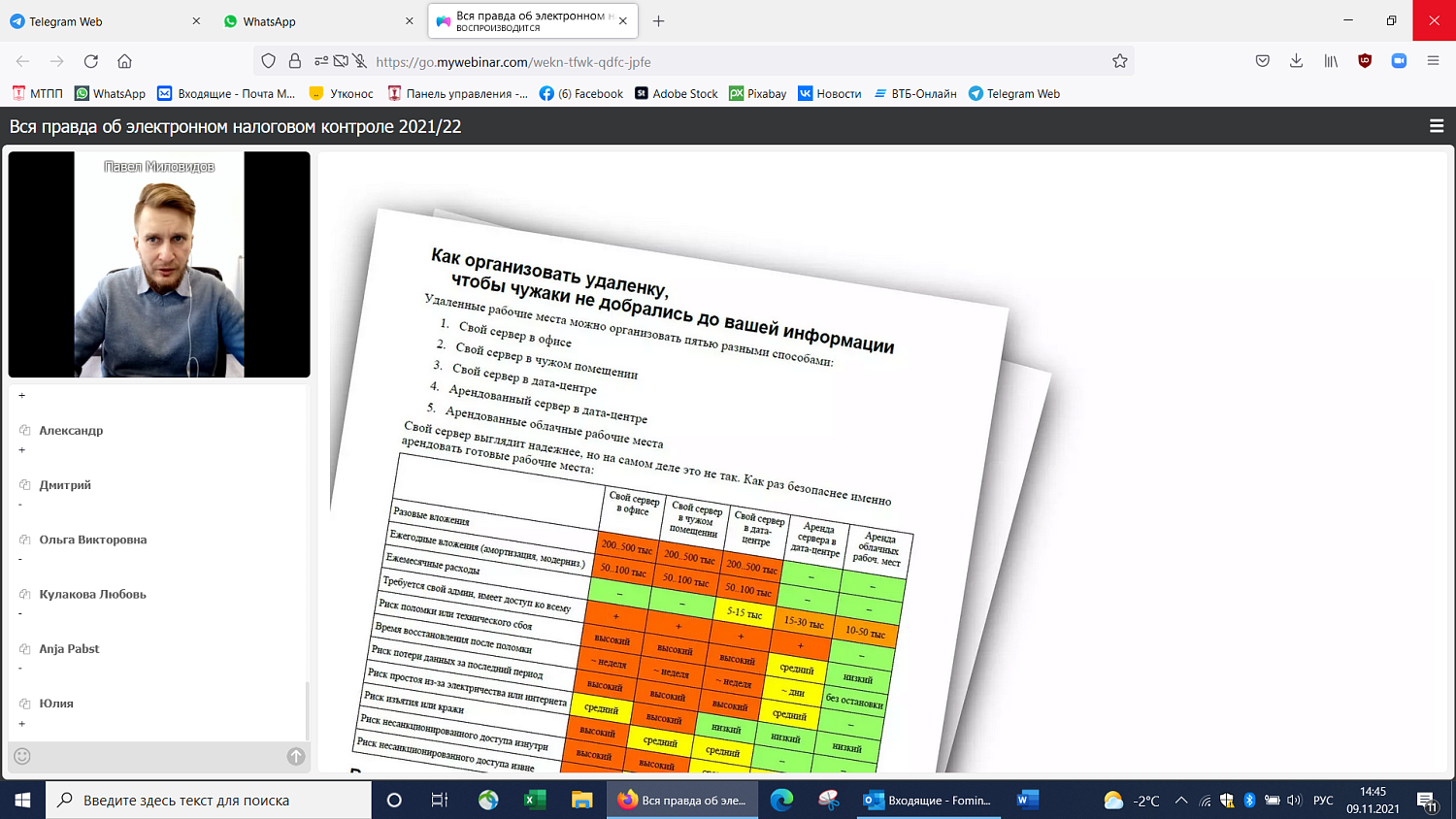The width and height of the screenshot is (1456, 819).
Task: Open Excel from the taskbar
Action: point(535,800)
